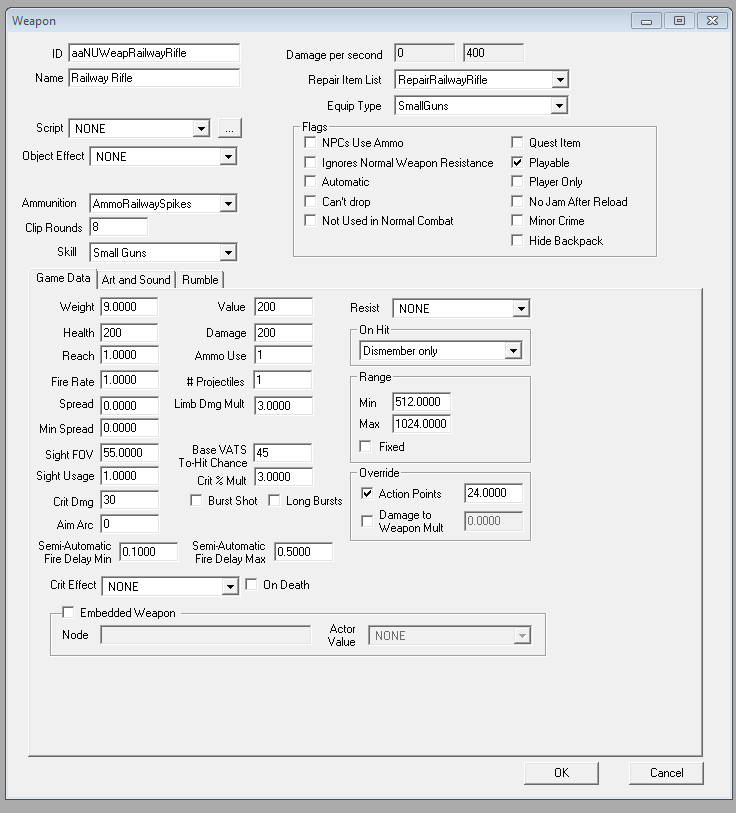The height and width of the screenshot is (813, 736).
Task: Check the Embedded Weapon option
Action: click(x=69, y=613)
